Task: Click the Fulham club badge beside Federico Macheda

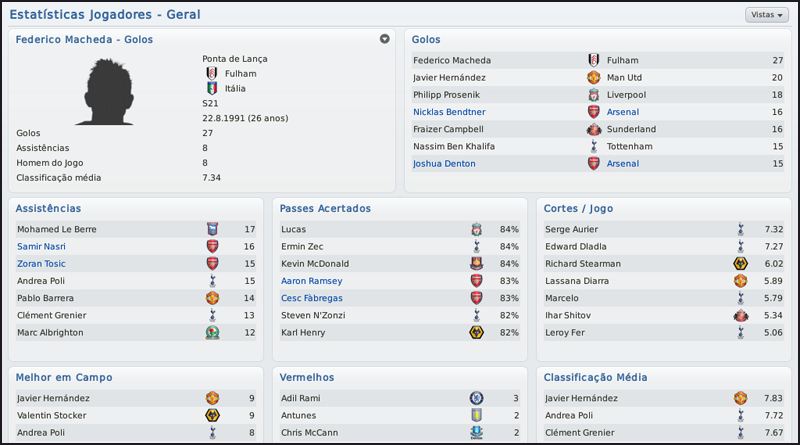Action: tap(593, 60)
